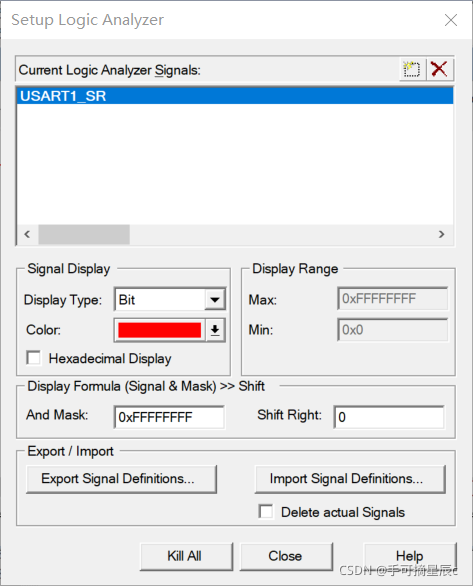This screenshot has width=473, height=586.
Task: Click the Help button
Action: point(410,556)
